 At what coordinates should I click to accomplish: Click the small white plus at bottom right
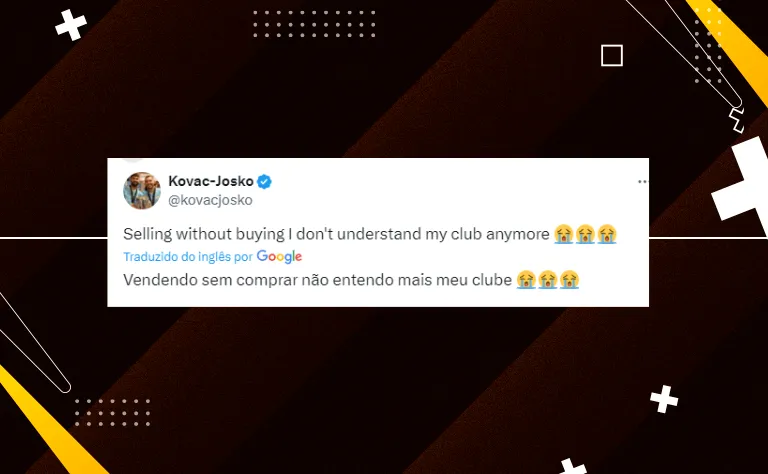(x=664, y=399)
